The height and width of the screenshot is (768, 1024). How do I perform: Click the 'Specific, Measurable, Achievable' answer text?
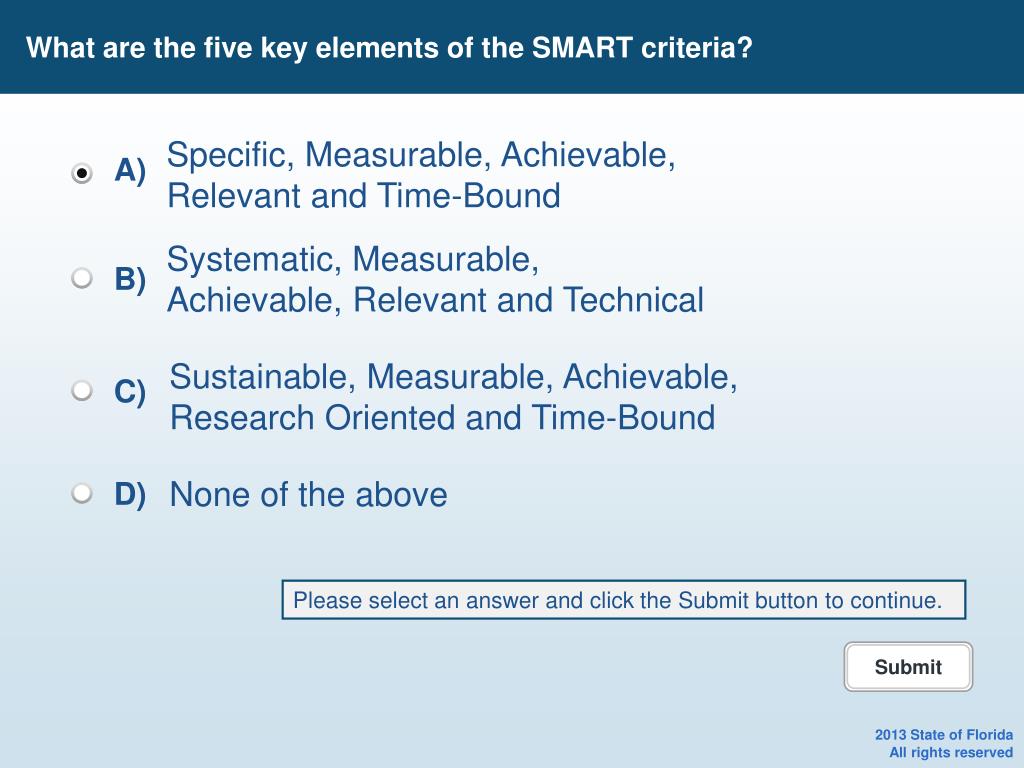tap(421, 155)
